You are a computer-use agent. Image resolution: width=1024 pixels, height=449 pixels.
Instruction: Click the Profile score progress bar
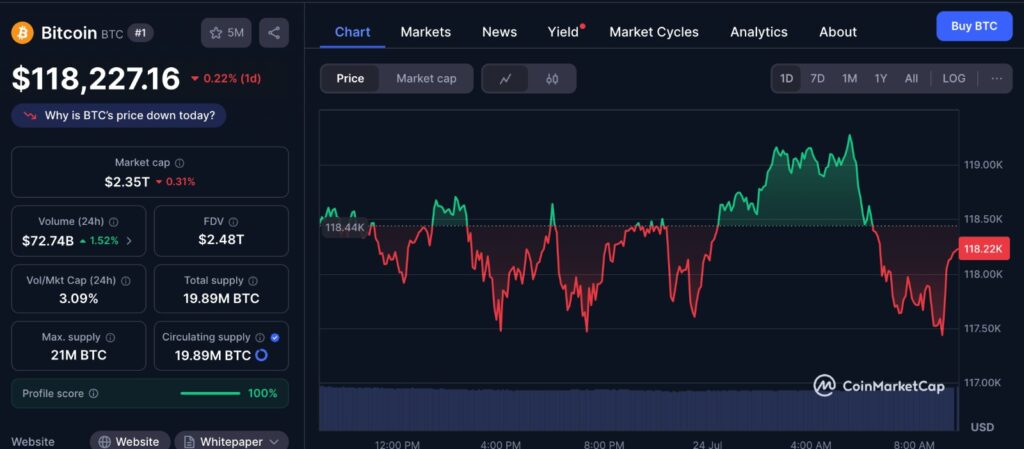(210, 394)
